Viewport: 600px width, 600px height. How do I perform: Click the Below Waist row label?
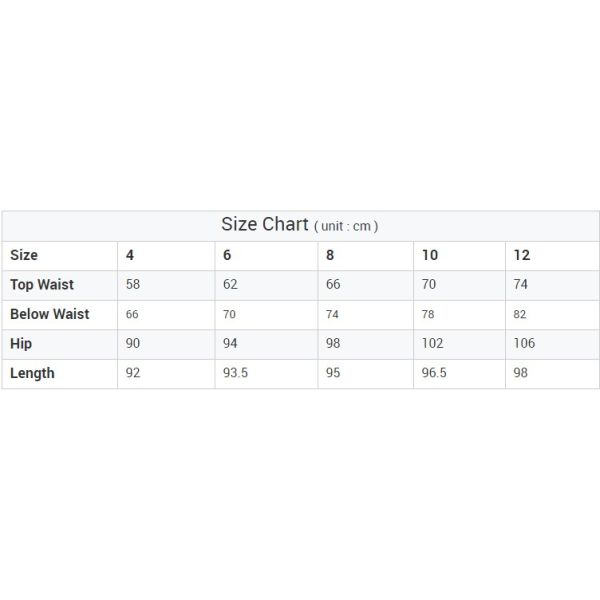coord(50,314)
